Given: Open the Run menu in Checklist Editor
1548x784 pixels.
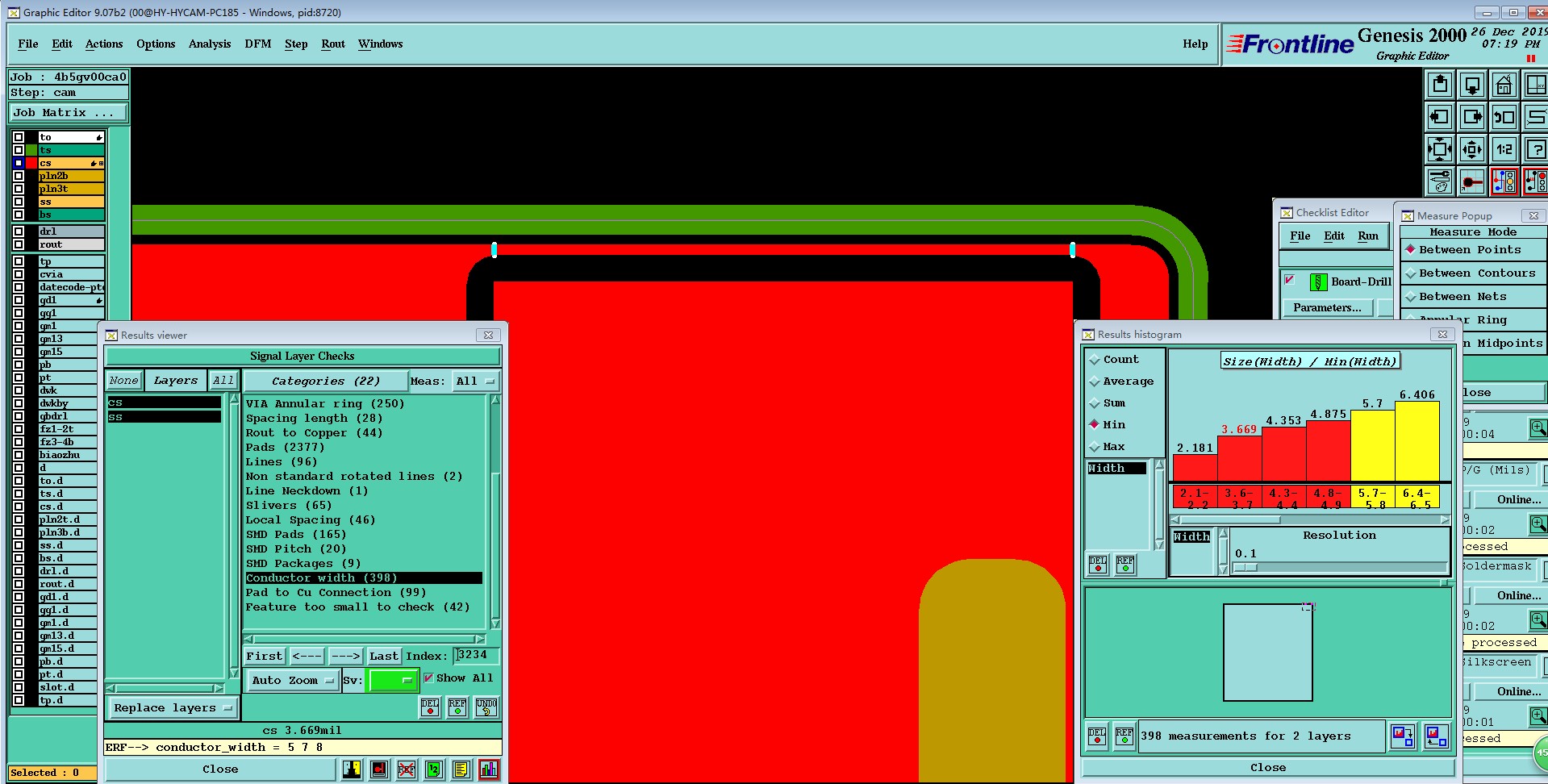Looking at the screenshot, I should pyautogui.click(x=1368, y=236).
